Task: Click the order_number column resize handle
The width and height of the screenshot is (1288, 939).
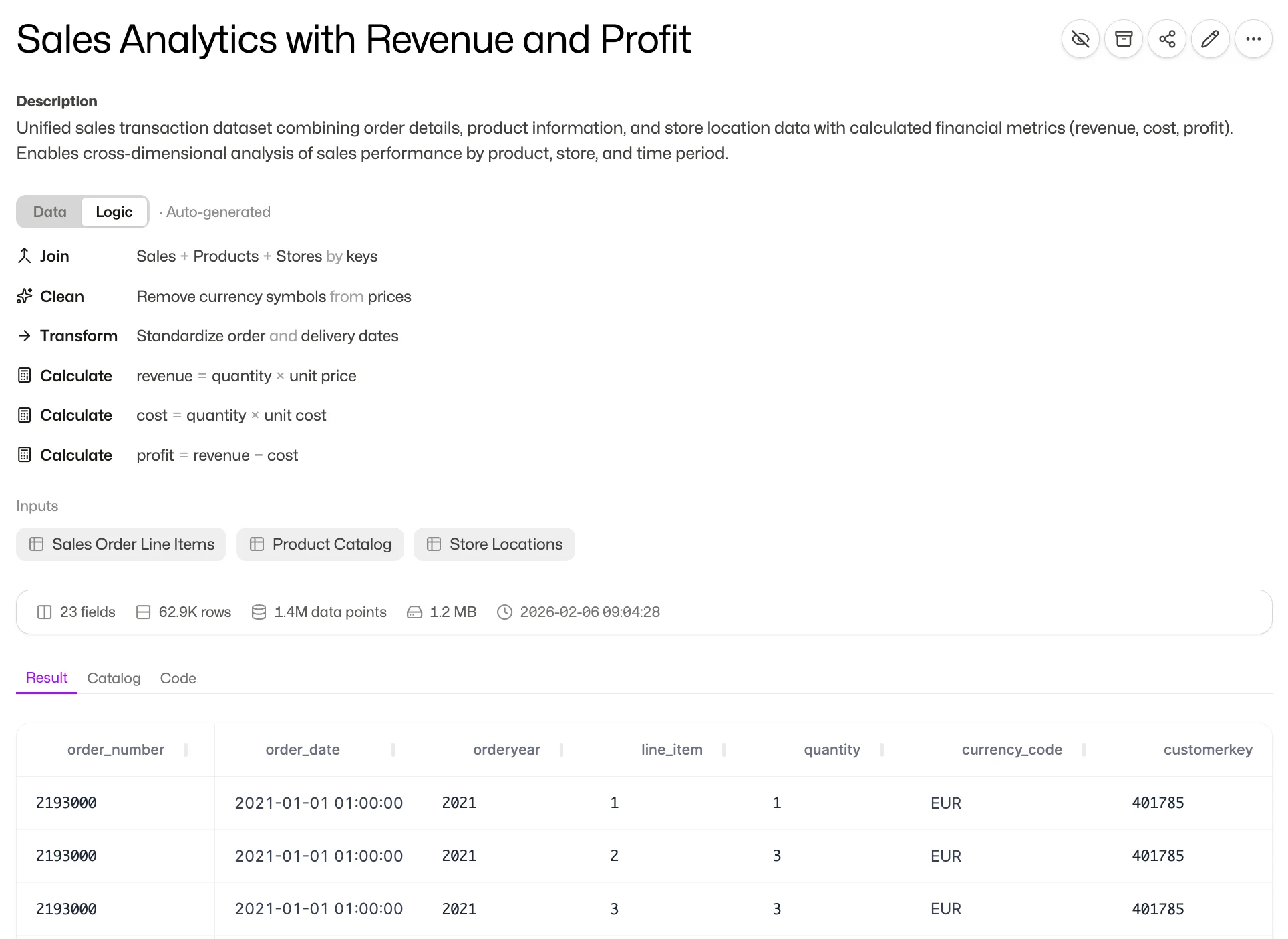Action: (x=186, y=750)
